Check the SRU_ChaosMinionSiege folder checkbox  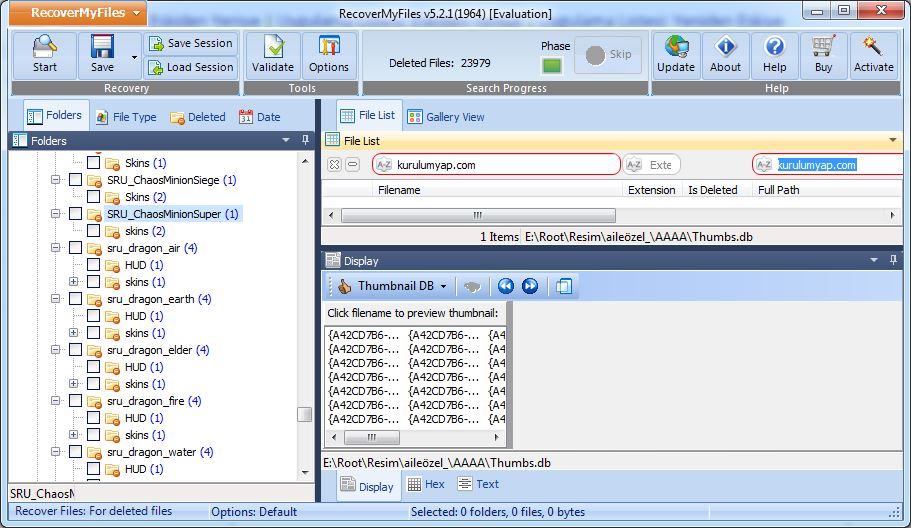tap(75, 179)
